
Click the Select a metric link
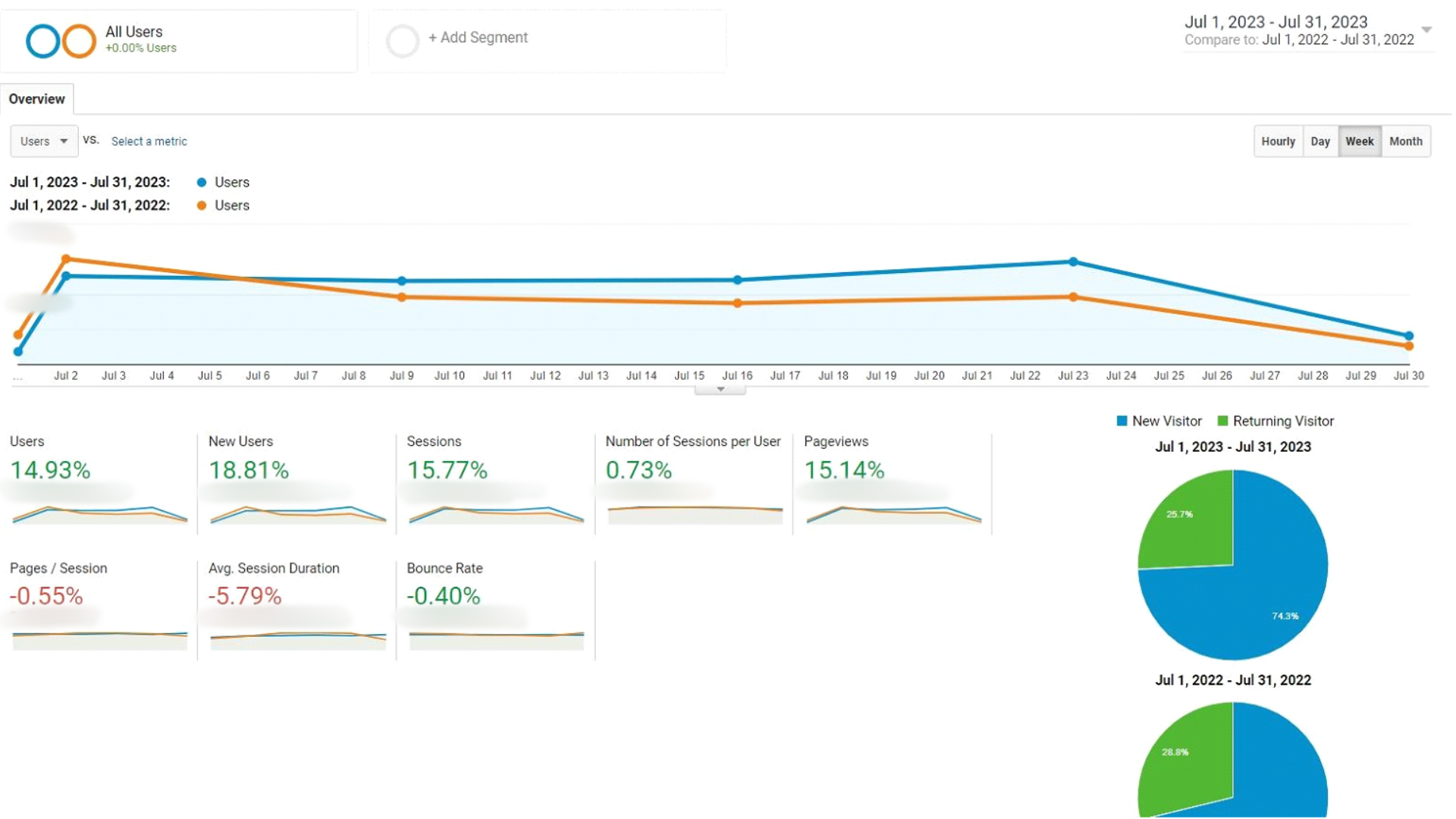point(149,142)
